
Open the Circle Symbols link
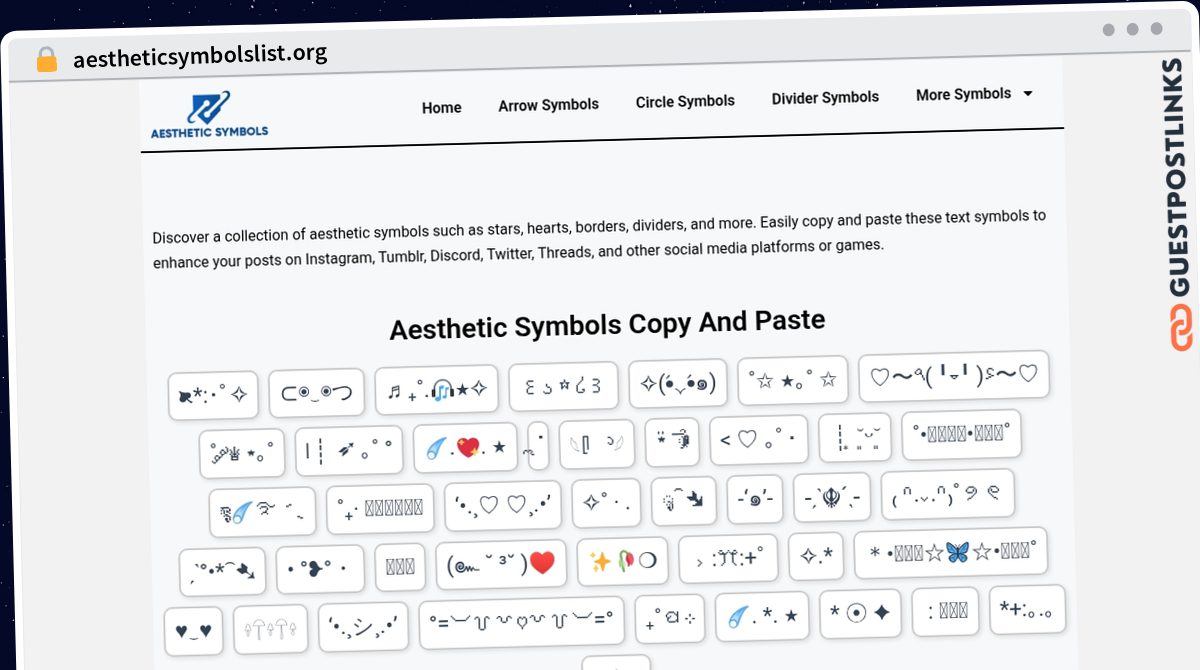coord(685,101)
